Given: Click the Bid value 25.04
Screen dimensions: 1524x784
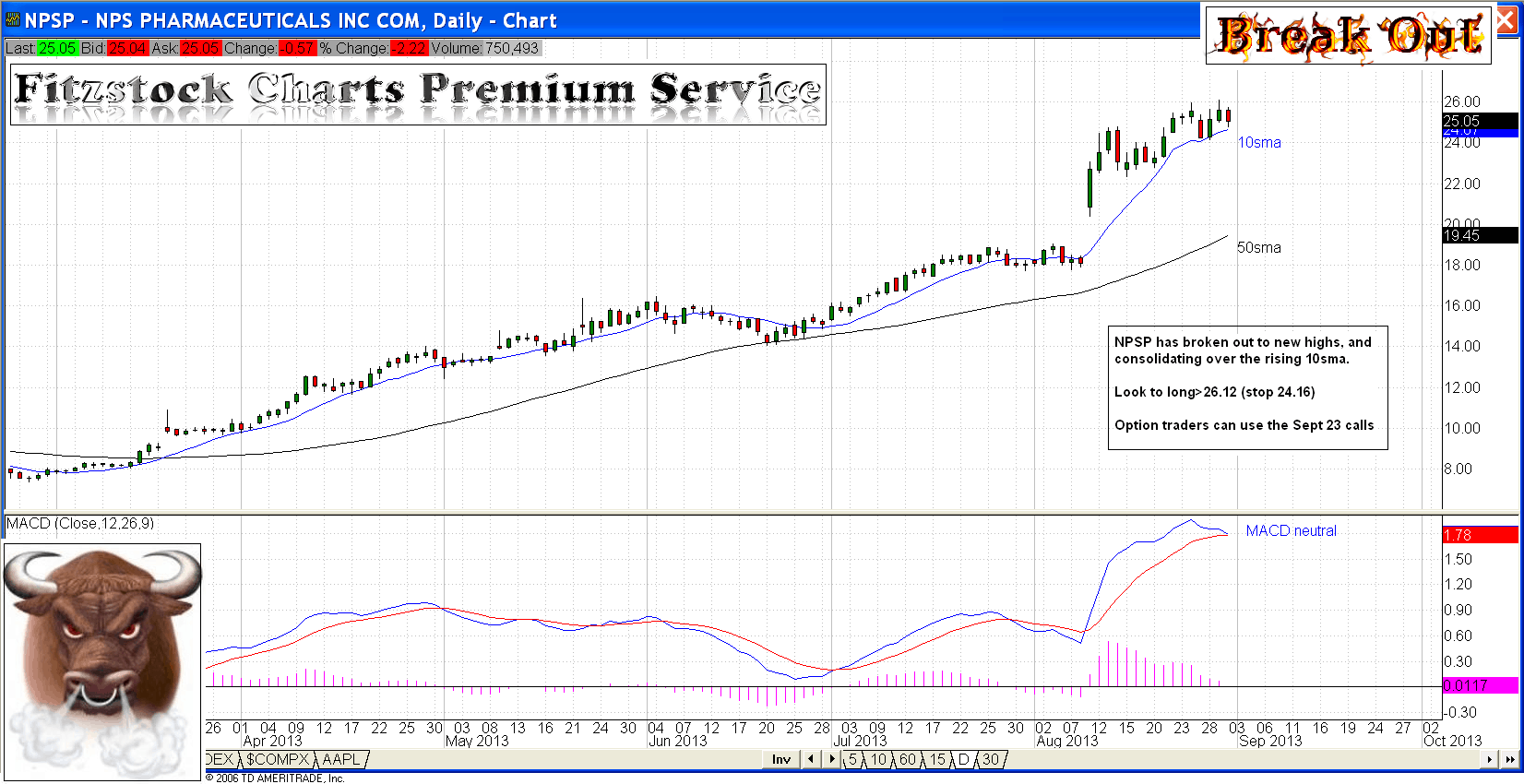Looking at the screenshot, I should pos(127,48).
